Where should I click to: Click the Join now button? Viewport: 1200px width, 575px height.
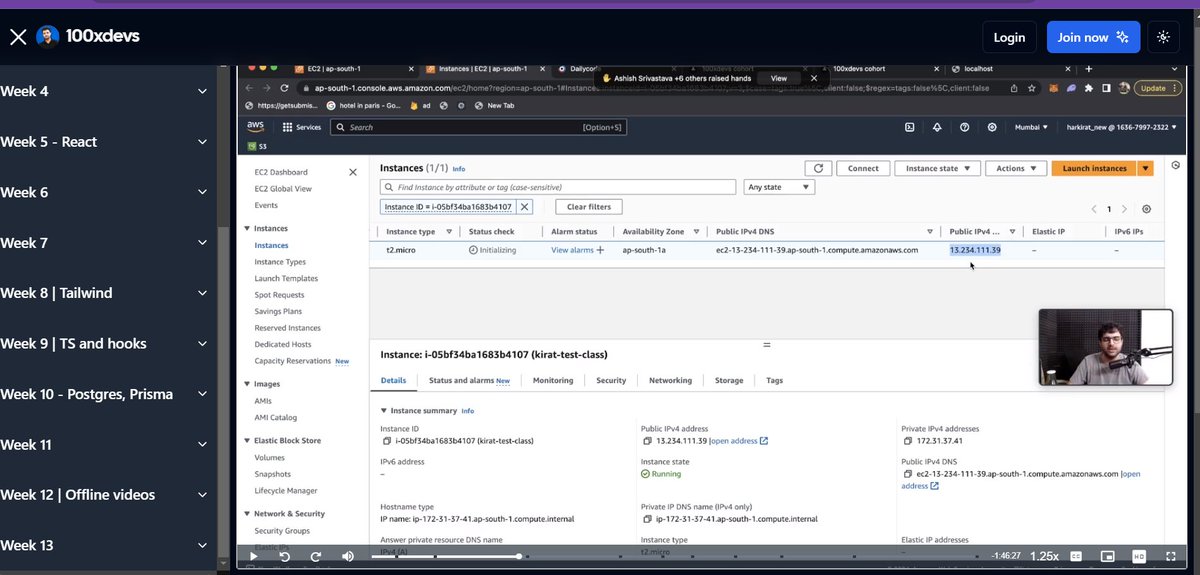(x=1093, y=37)
